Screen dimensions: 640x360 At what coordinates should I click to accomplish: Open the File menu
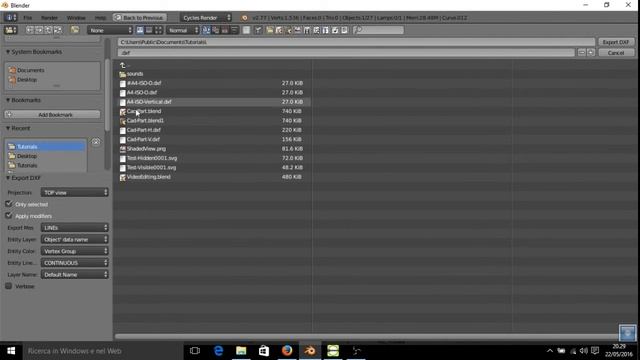[27, 18]
